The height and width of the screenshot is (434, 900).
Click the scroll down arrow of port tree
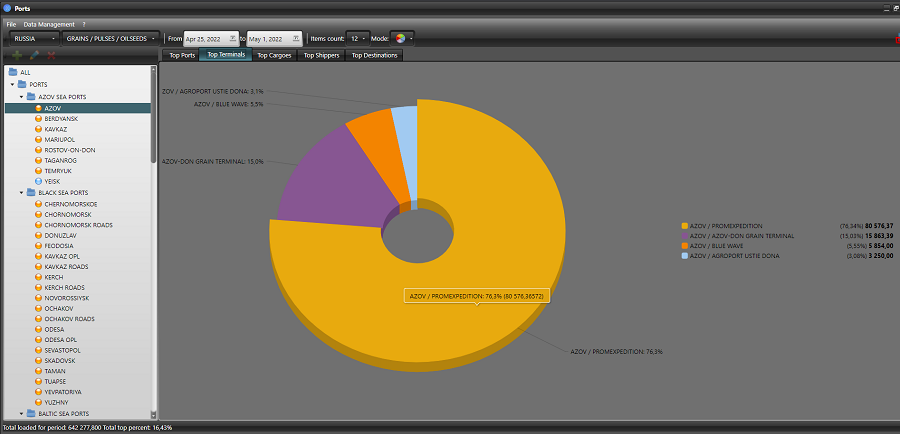click(153, 414)
